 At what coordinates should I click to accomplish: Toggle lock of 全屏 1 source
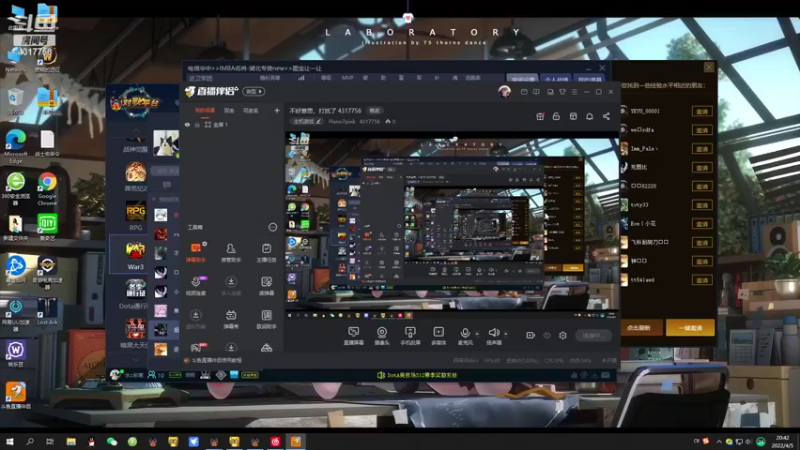[x=197, y=124]
